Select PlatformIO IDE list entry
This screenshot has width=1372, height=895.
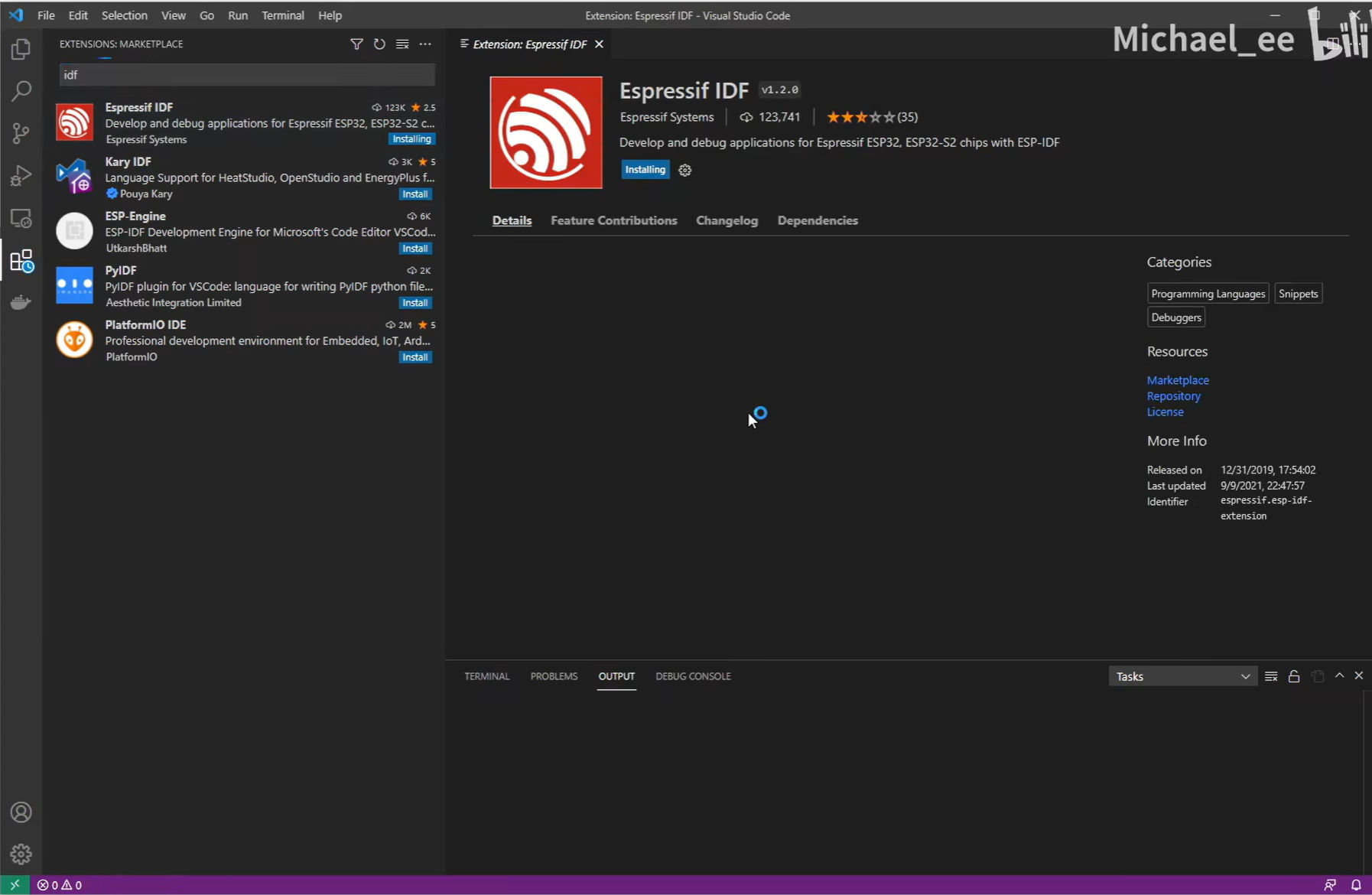click(x=245, y=340)
